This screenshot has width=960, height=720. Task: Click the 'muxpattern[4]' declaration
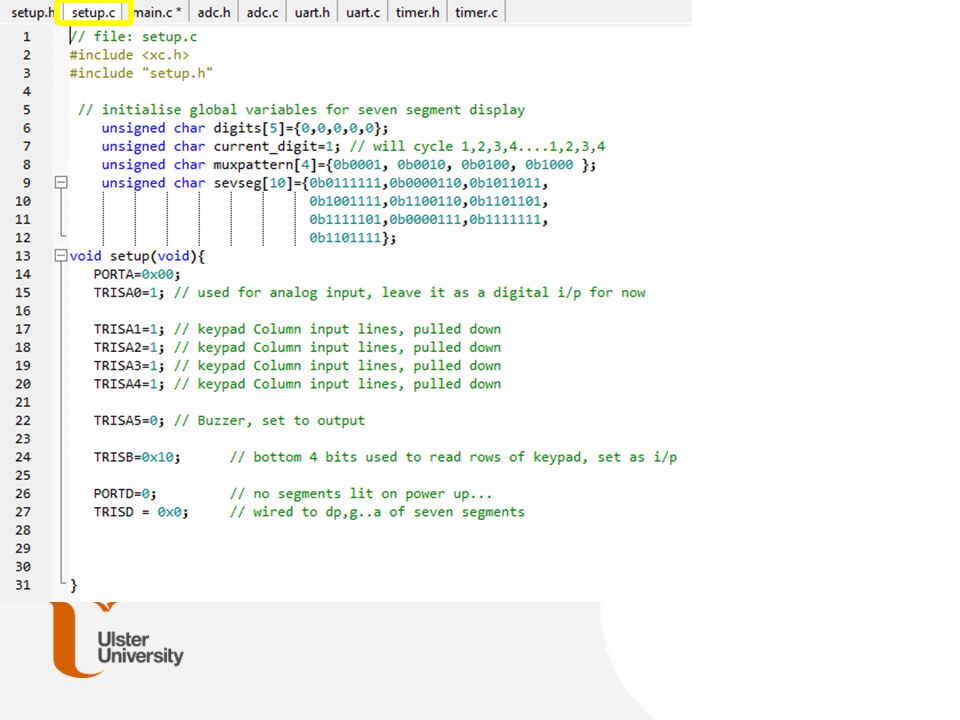[x=349, y=165]
